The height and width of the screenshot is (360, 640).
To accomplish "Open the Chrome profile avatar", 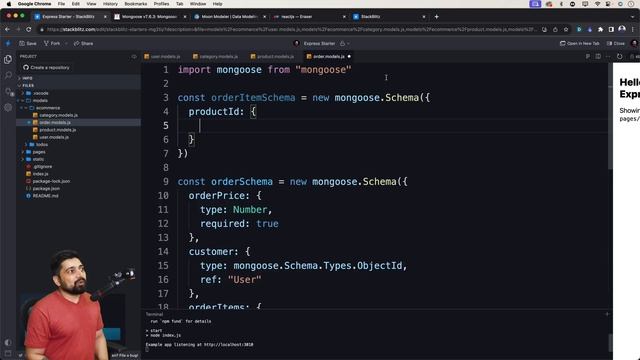I will pyautogui.click(x=622, y=29).
